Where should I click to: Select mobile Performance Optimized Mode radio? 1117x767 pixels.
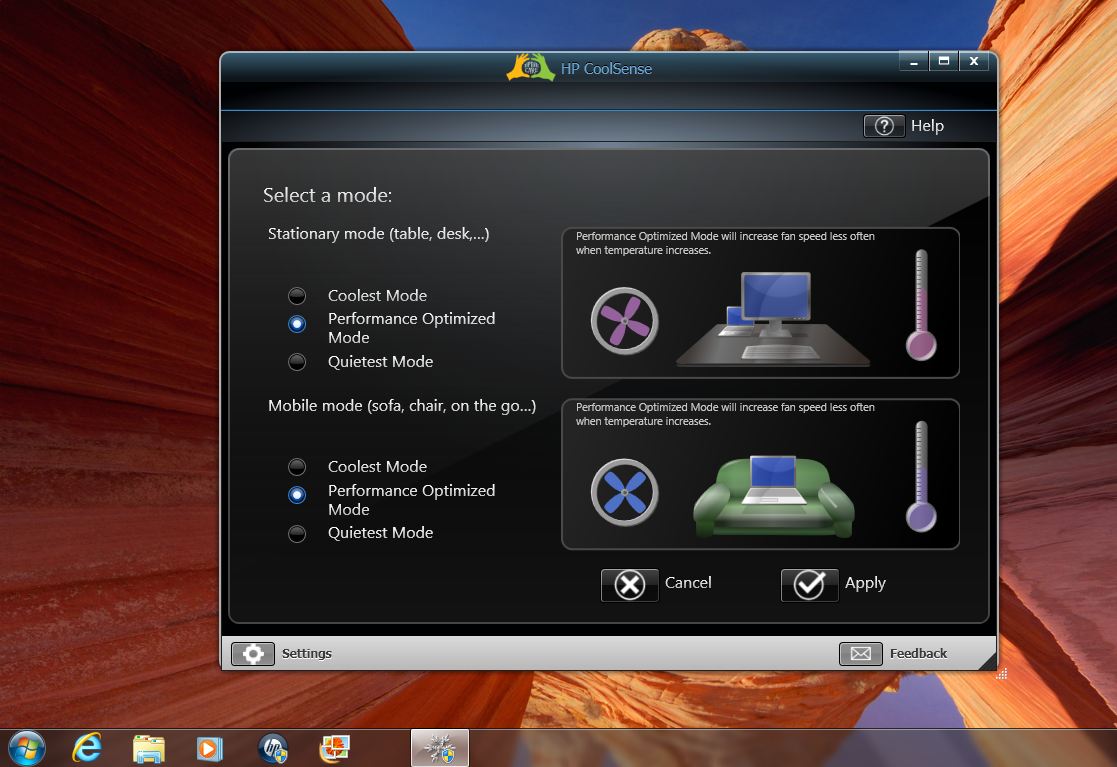pos(297,495)
